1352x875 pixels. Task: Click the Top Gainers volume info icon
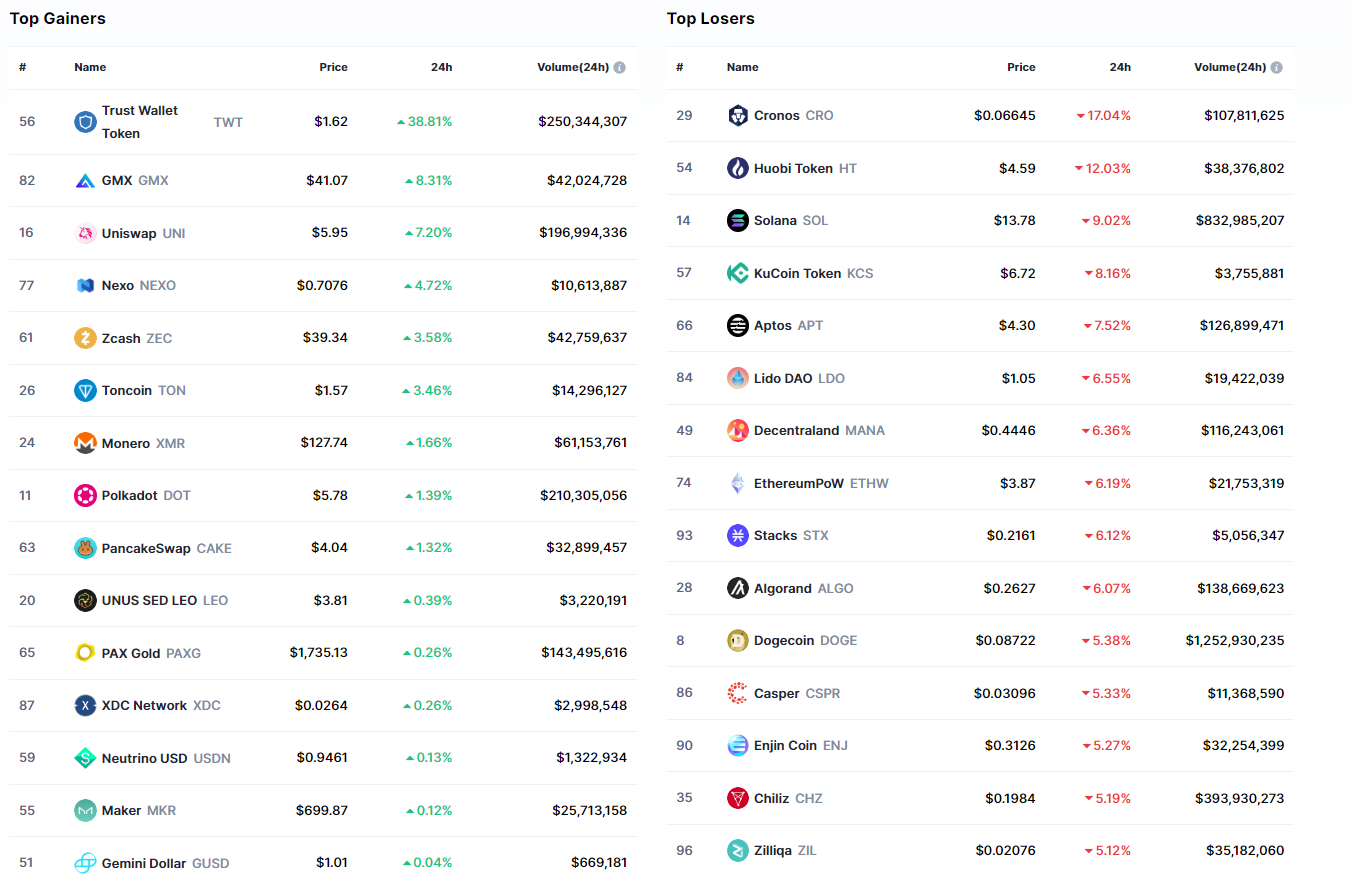(620, 68)
